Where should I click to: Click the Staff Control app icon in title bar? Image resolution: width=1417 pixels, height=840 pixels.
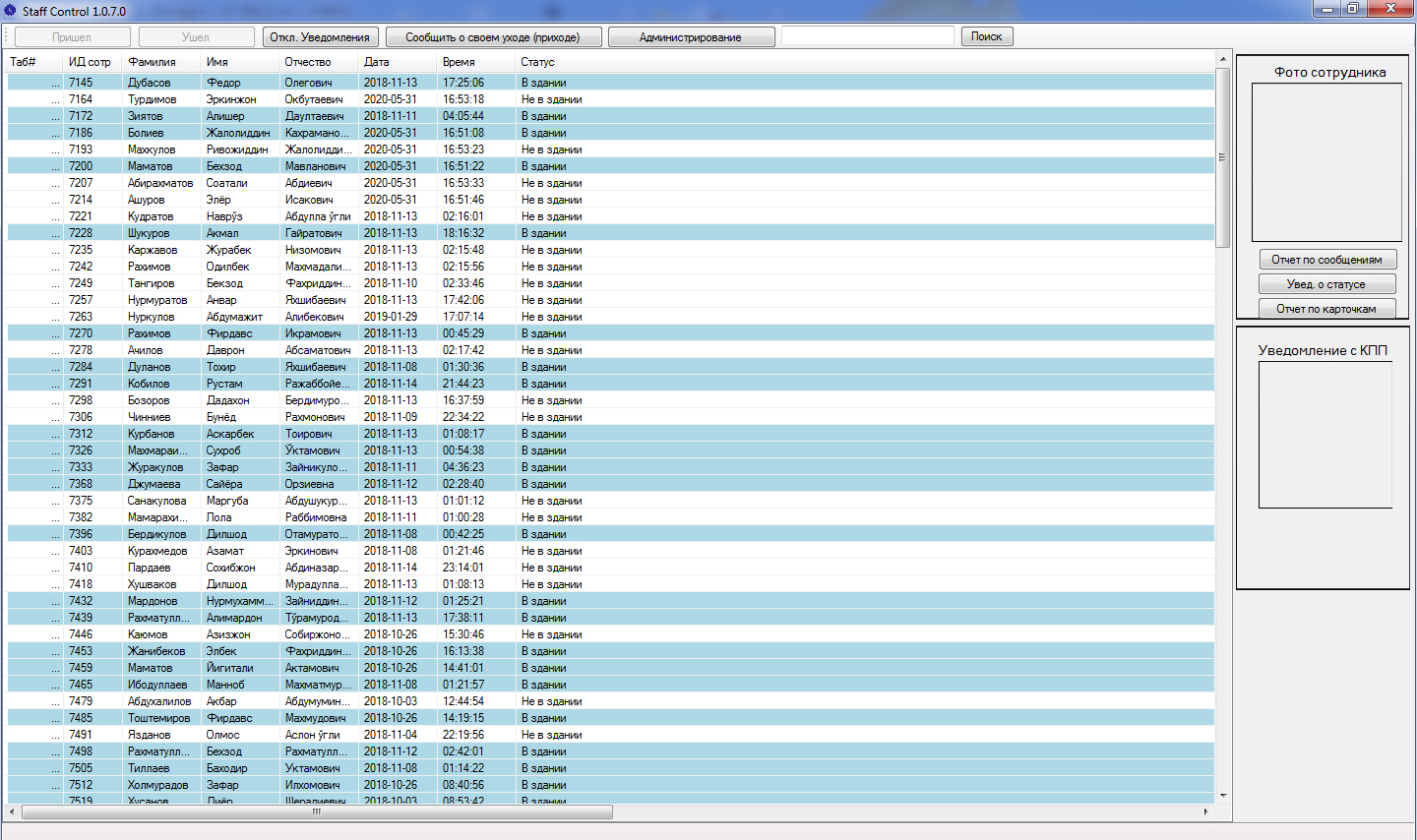11,11
